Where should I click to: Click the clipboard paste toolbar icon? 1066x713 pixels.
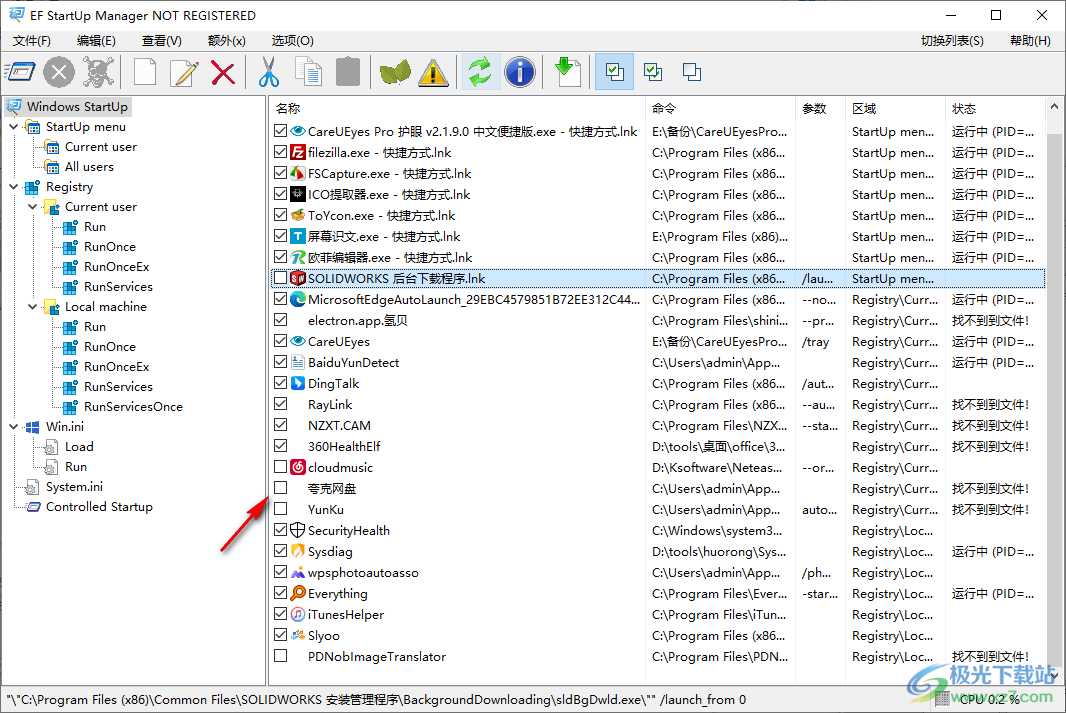tap(348, 72)
